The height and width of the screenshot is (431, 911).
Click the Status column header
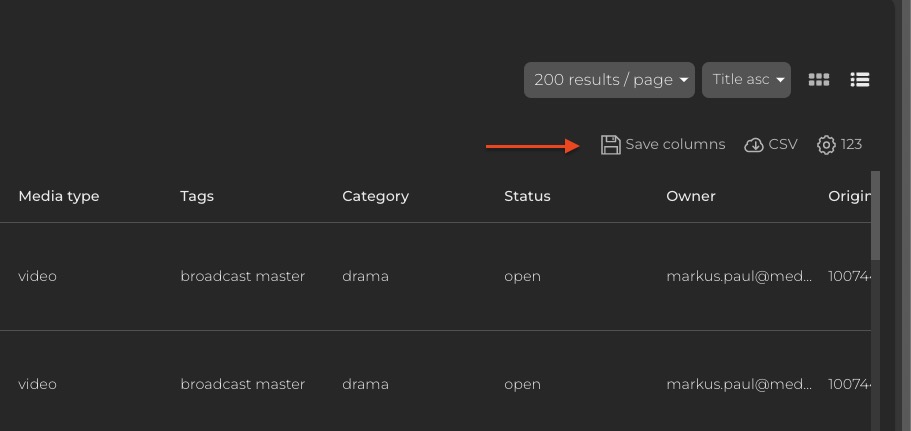coord(527,196)
